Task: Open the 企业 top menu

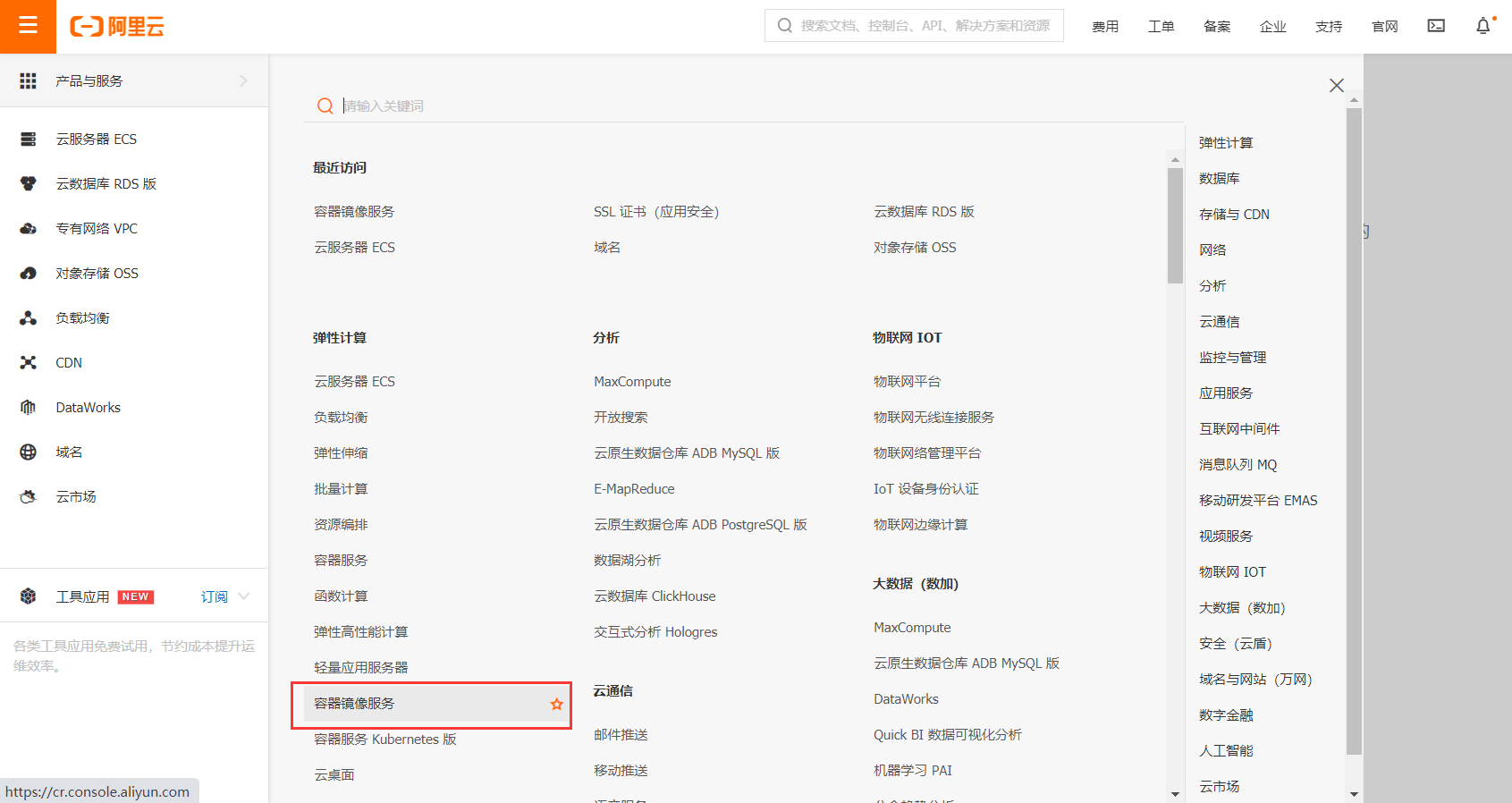Action: point(1273,27)
